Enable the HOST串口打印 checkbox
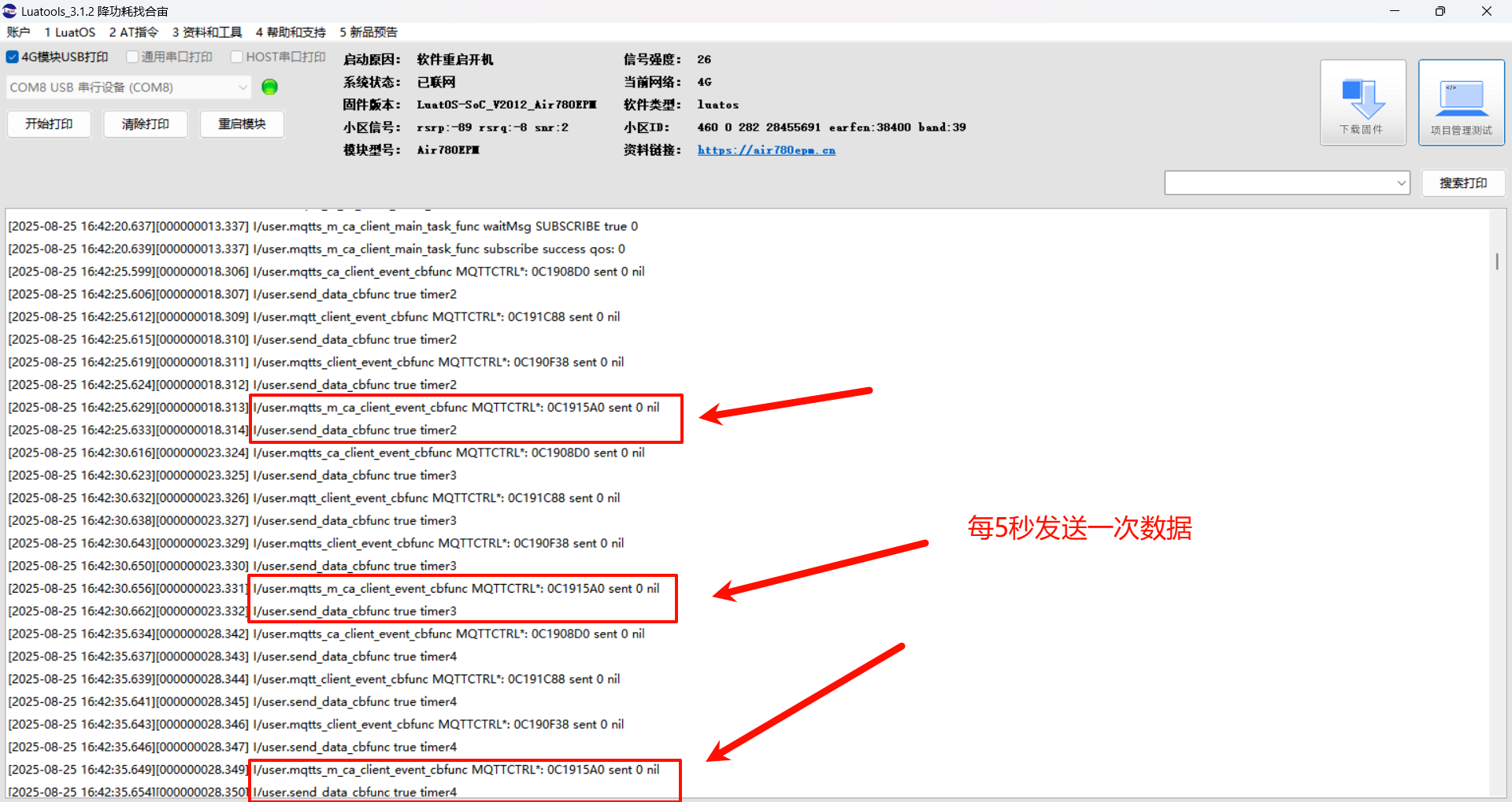1512x802 pixels. (x=236, y=57)
